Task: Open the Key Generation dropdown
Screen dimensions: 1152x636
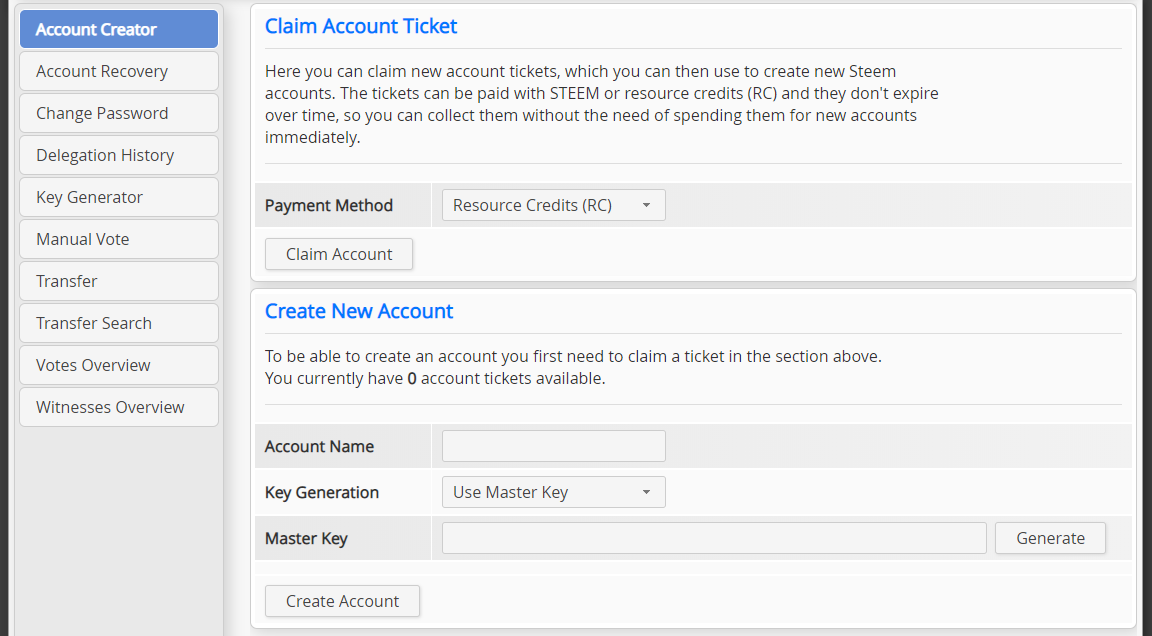Action: (x=553, y=492)
